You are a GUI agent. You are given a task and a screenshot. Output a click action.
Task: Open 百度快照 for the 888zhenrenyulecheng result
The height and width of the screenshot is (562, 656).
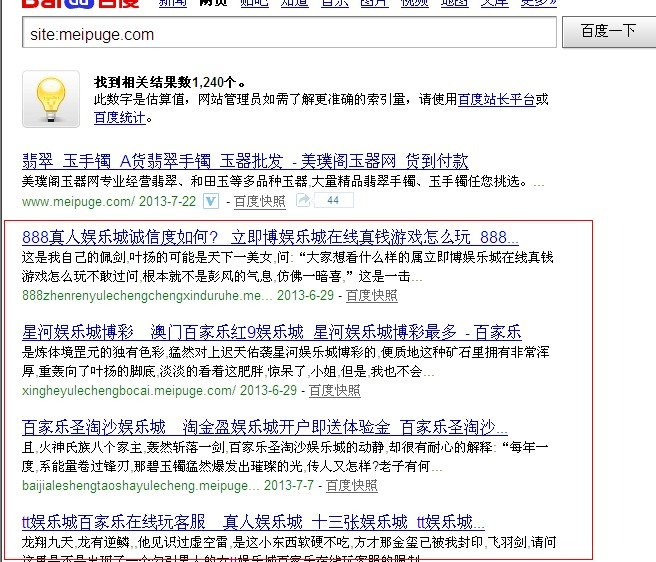[371, 296]
